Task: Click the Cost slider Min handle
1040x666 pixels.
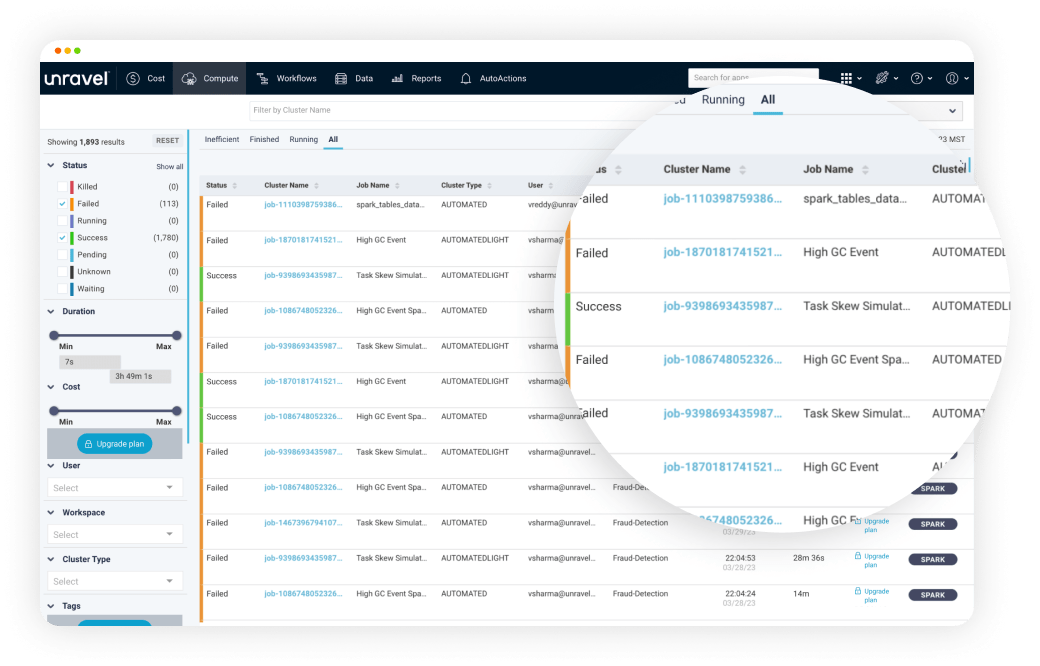Action: pyautogui.click(x=54, y=411)
